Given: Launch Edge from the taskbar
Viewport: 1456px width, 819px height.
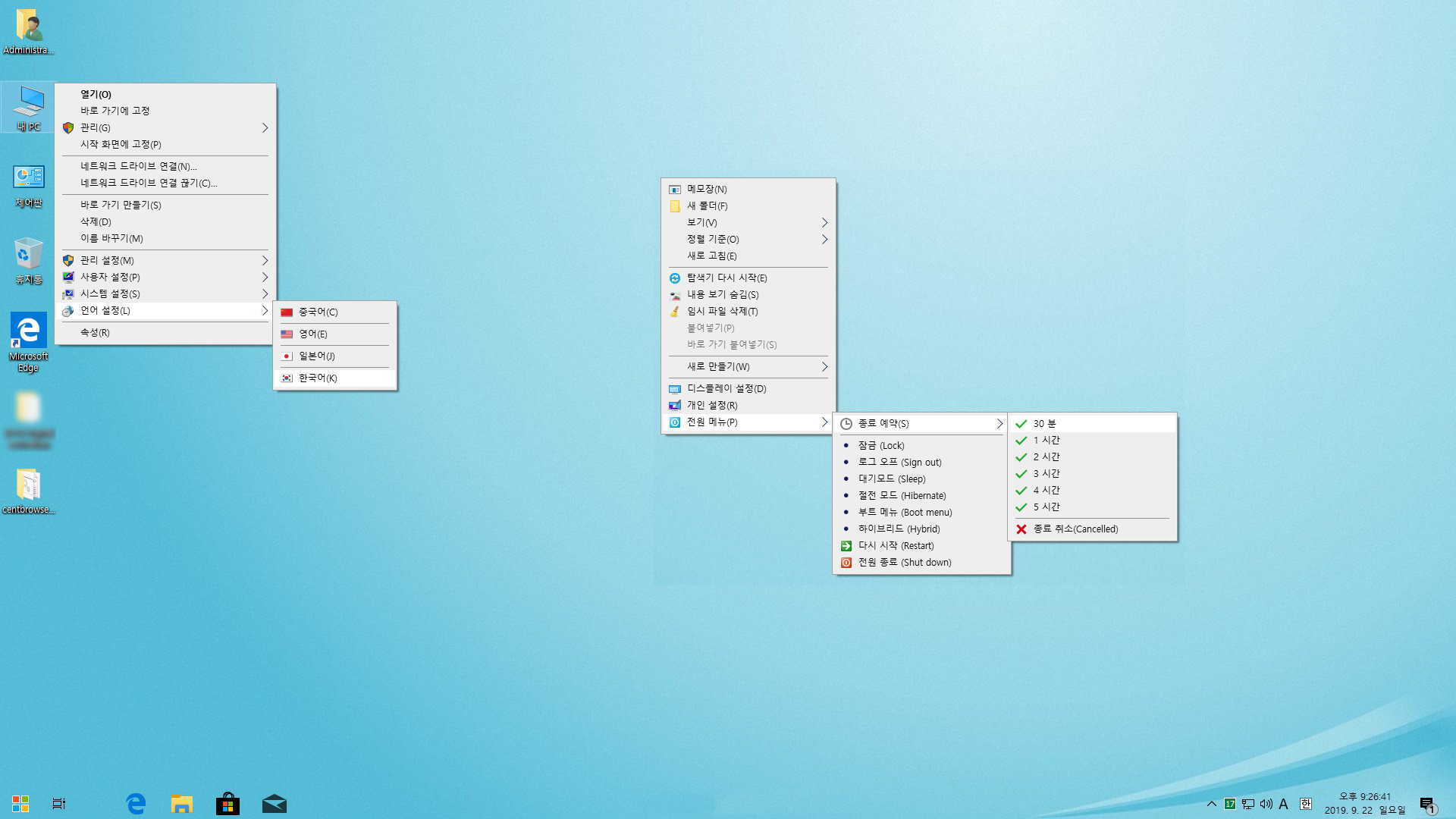Looking at the screenshot, I should pos(136,803).
